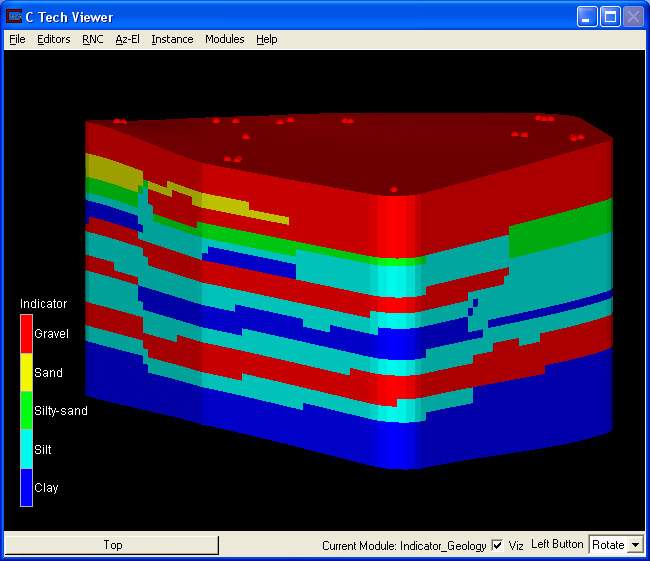
Task: Click the Current Module Indicator_Geology label
Action: (404, 546)
